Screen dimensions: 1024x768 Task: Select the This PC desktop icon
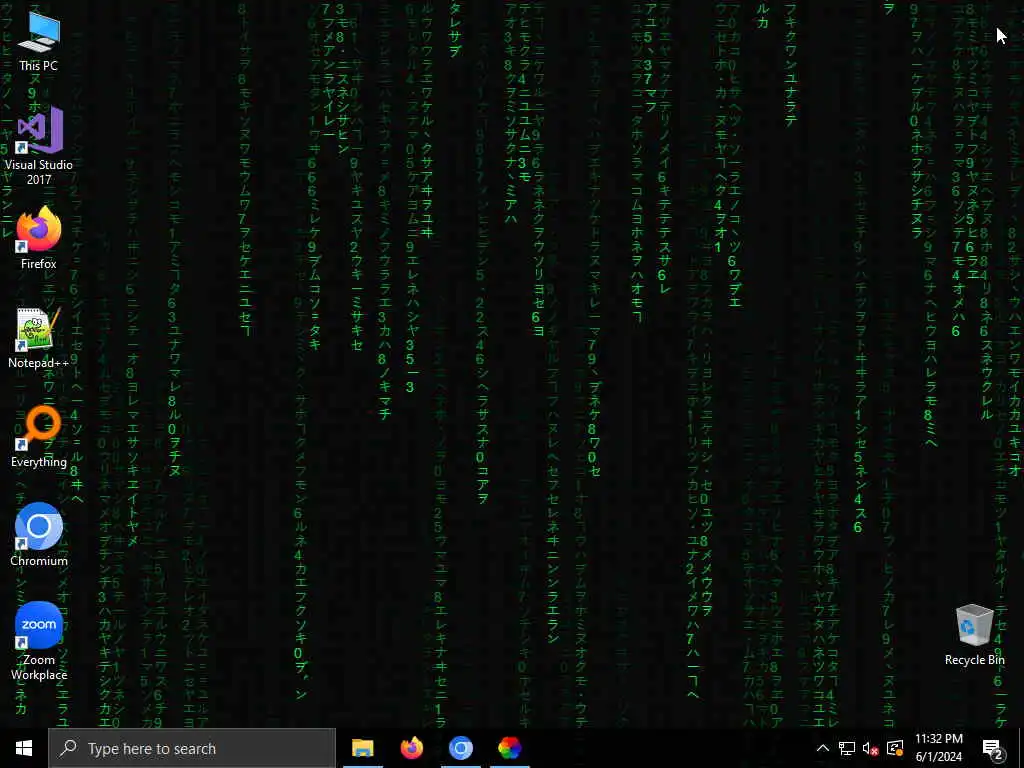pos(39,40)
